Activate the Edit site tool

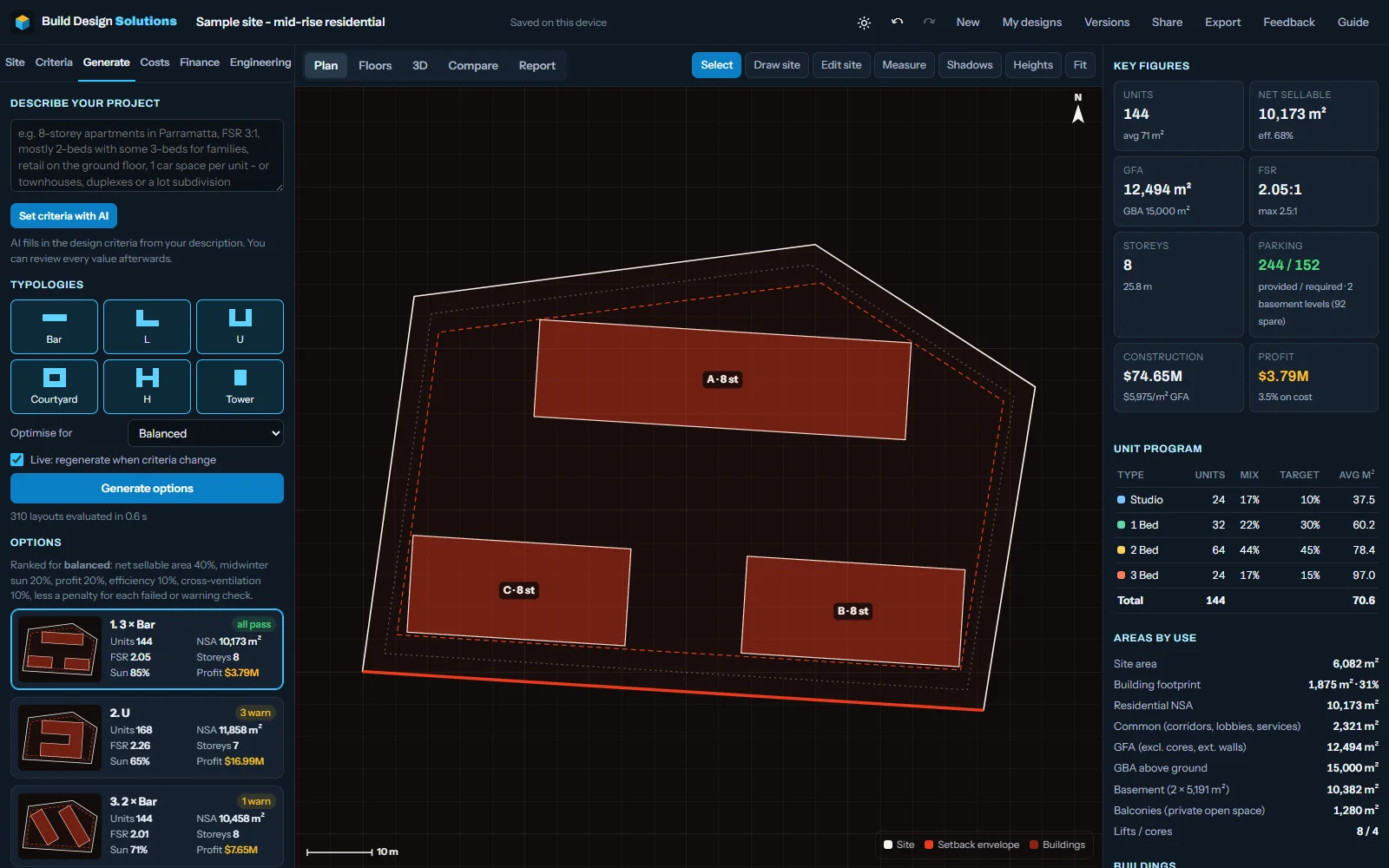[841, 65]
